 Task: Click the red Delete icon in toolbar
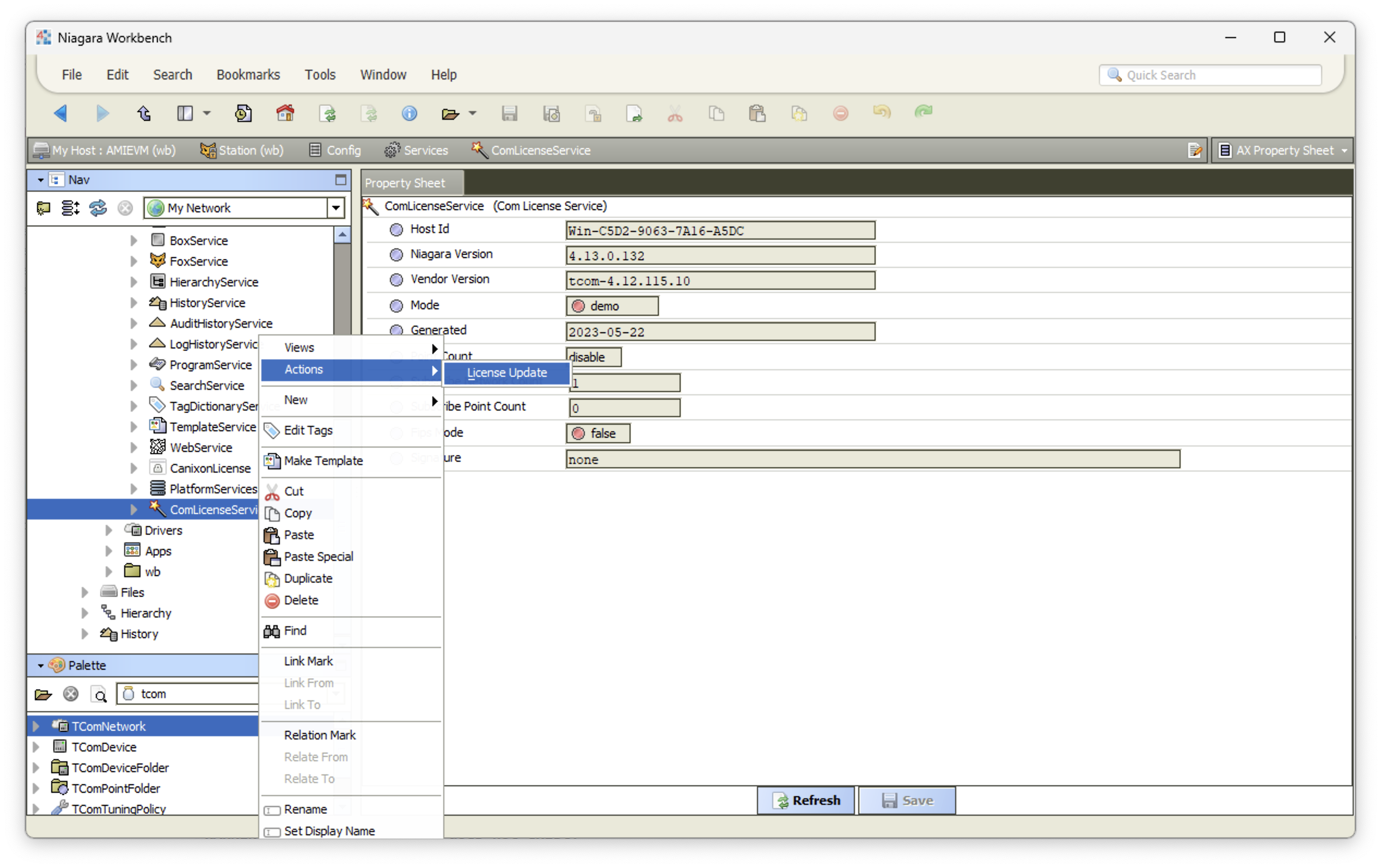coord(840,113)
